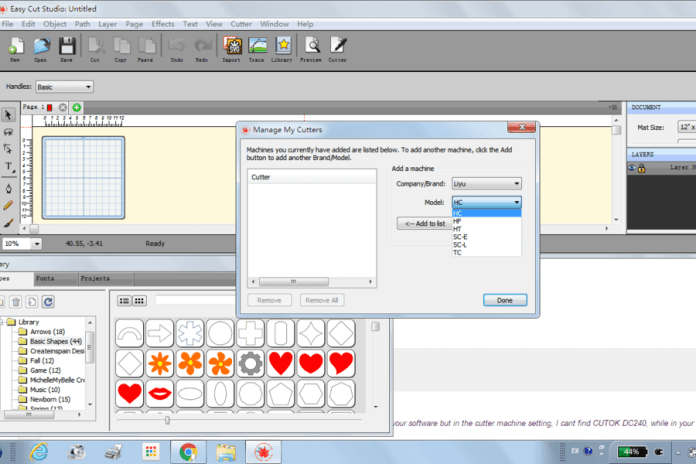The height and width of the screenshot is (464, 696).
Task: Open the Import SVG tool
Action: click(232, 49)
